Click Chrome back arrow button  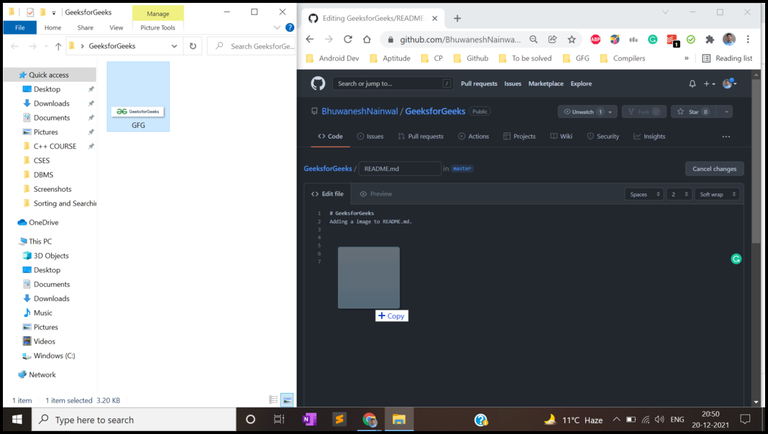coord(310,39)
